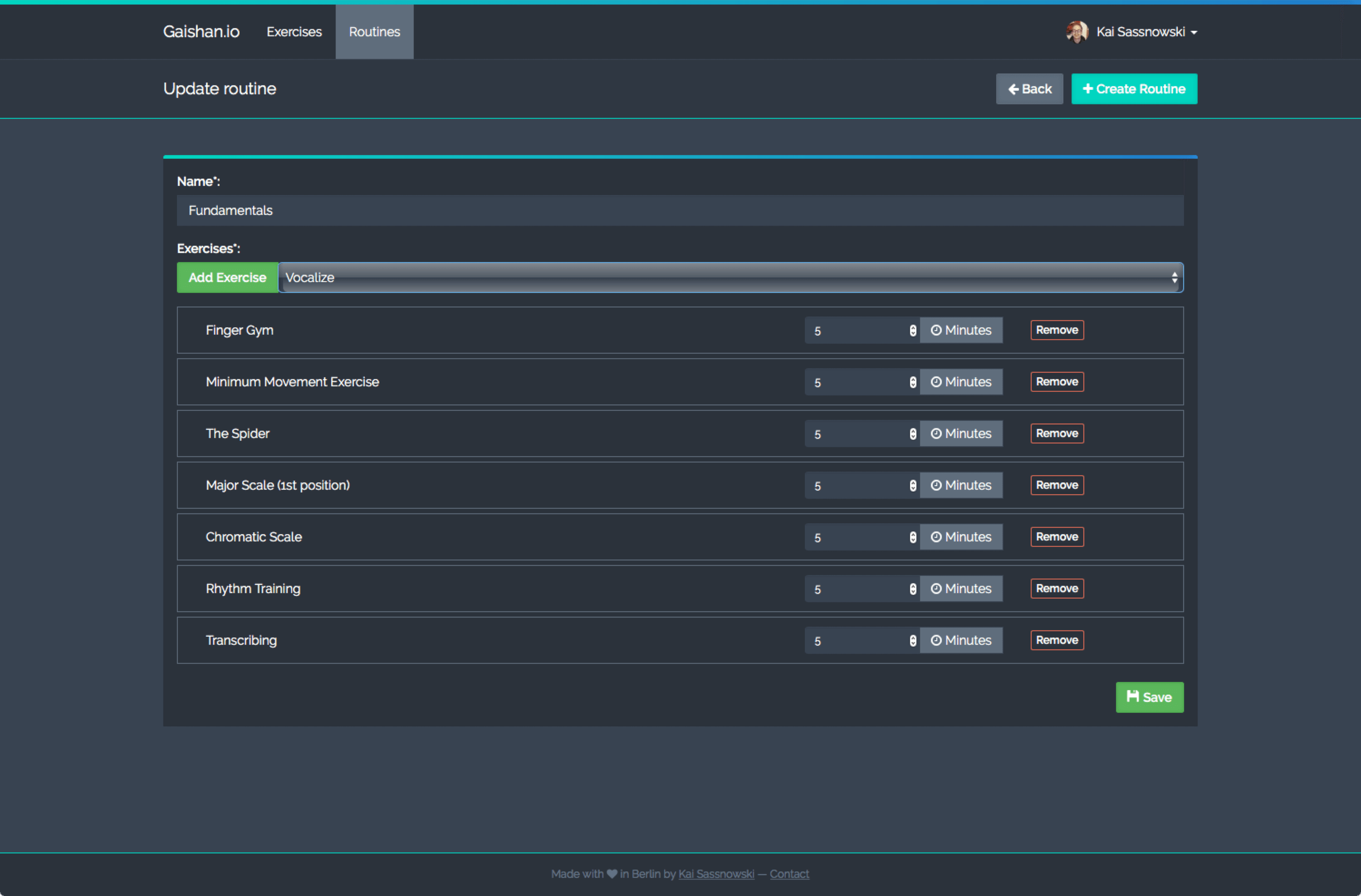The width and height of the screenshot is (1361, 896).
Task: Adjust Finger Gym minutes stepper arrows
Action: [x=913, y=330]
